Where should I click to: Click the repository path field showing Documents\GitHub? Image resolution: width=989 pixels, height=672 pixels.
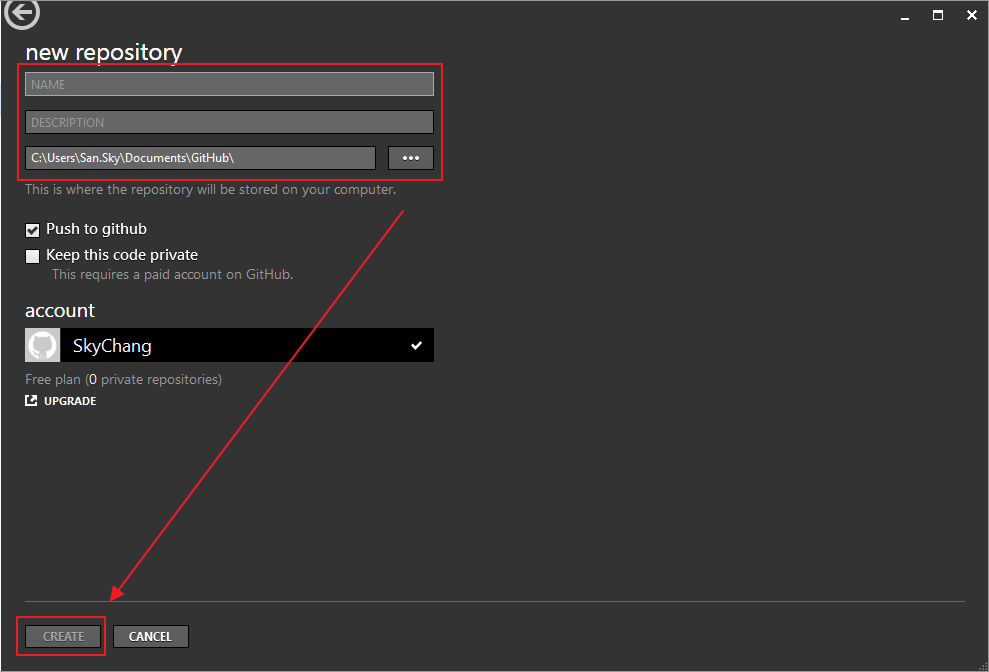pos(201,158)
